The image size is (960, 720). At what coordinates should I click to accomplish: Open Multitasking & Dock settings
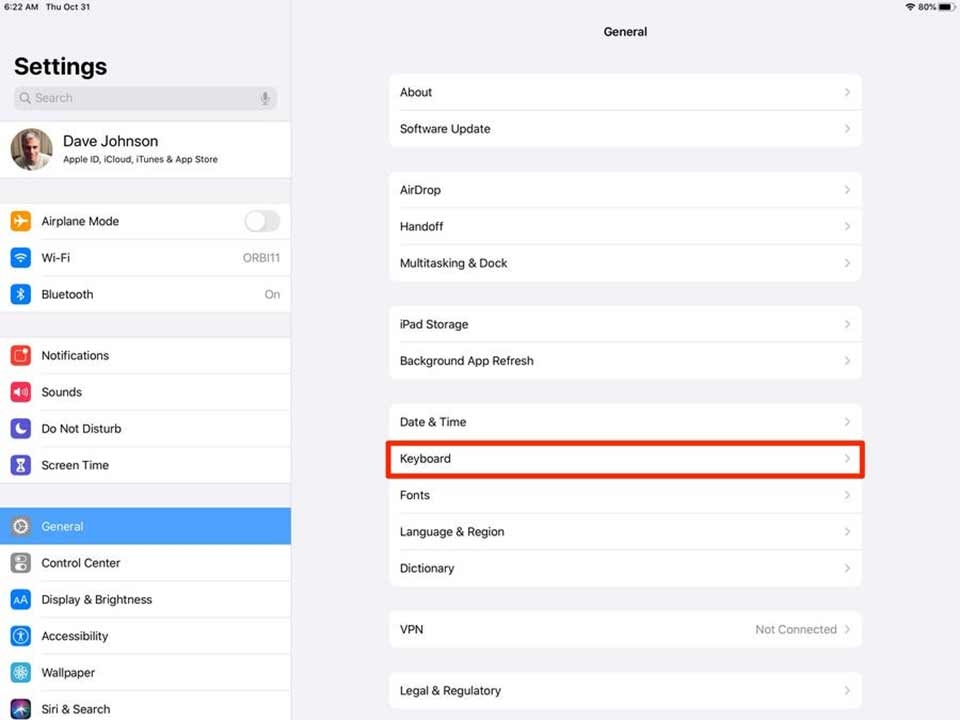[x=625, y=263]
